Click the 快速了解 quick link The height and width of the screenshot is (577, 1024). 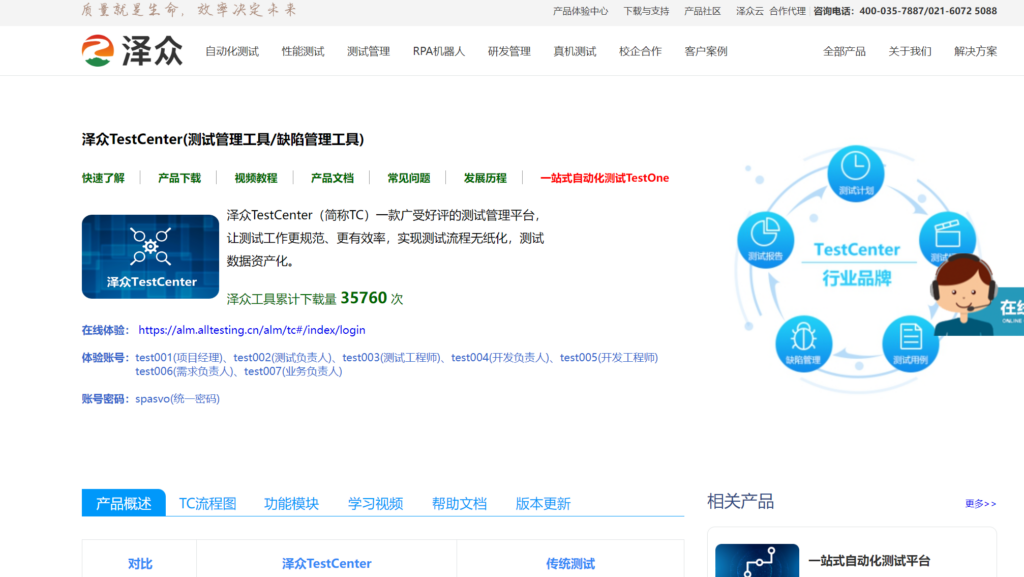pyautogui.click(x=103, y=178)
